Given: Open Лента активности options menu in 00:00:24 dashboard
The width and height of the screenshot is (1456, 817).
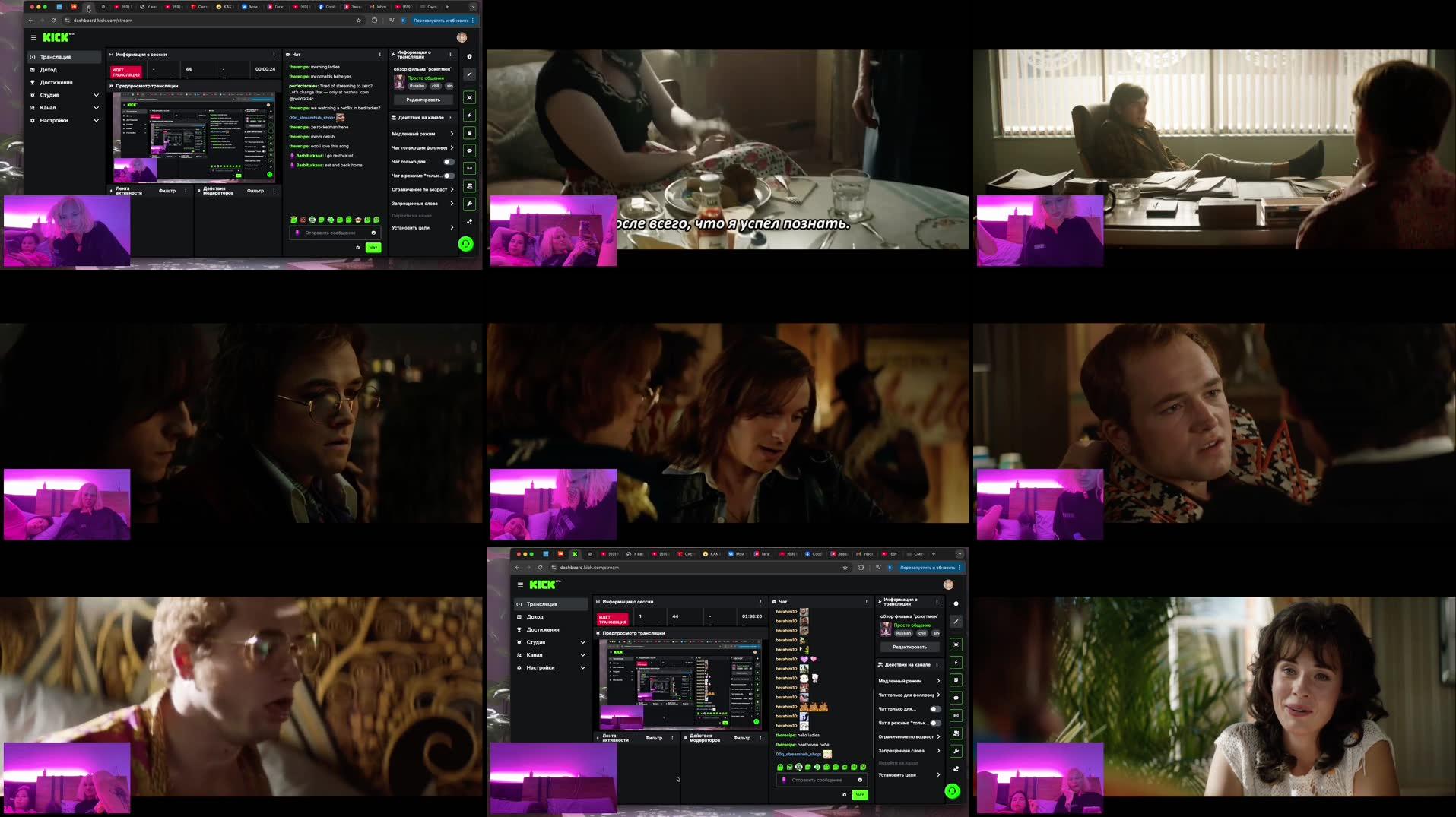Looking at the screenshot, I should (x=186, y=191).
